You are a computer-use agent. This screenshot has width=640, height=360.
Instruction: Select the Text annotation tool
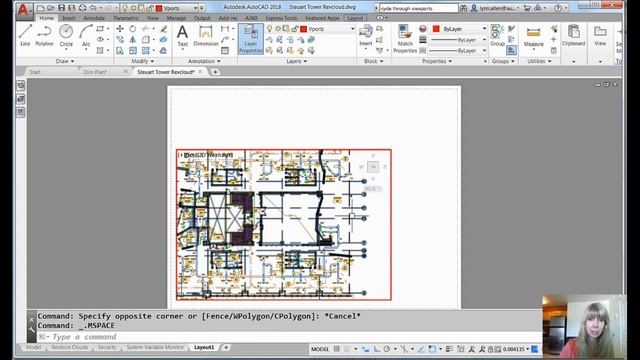point(182,36)
